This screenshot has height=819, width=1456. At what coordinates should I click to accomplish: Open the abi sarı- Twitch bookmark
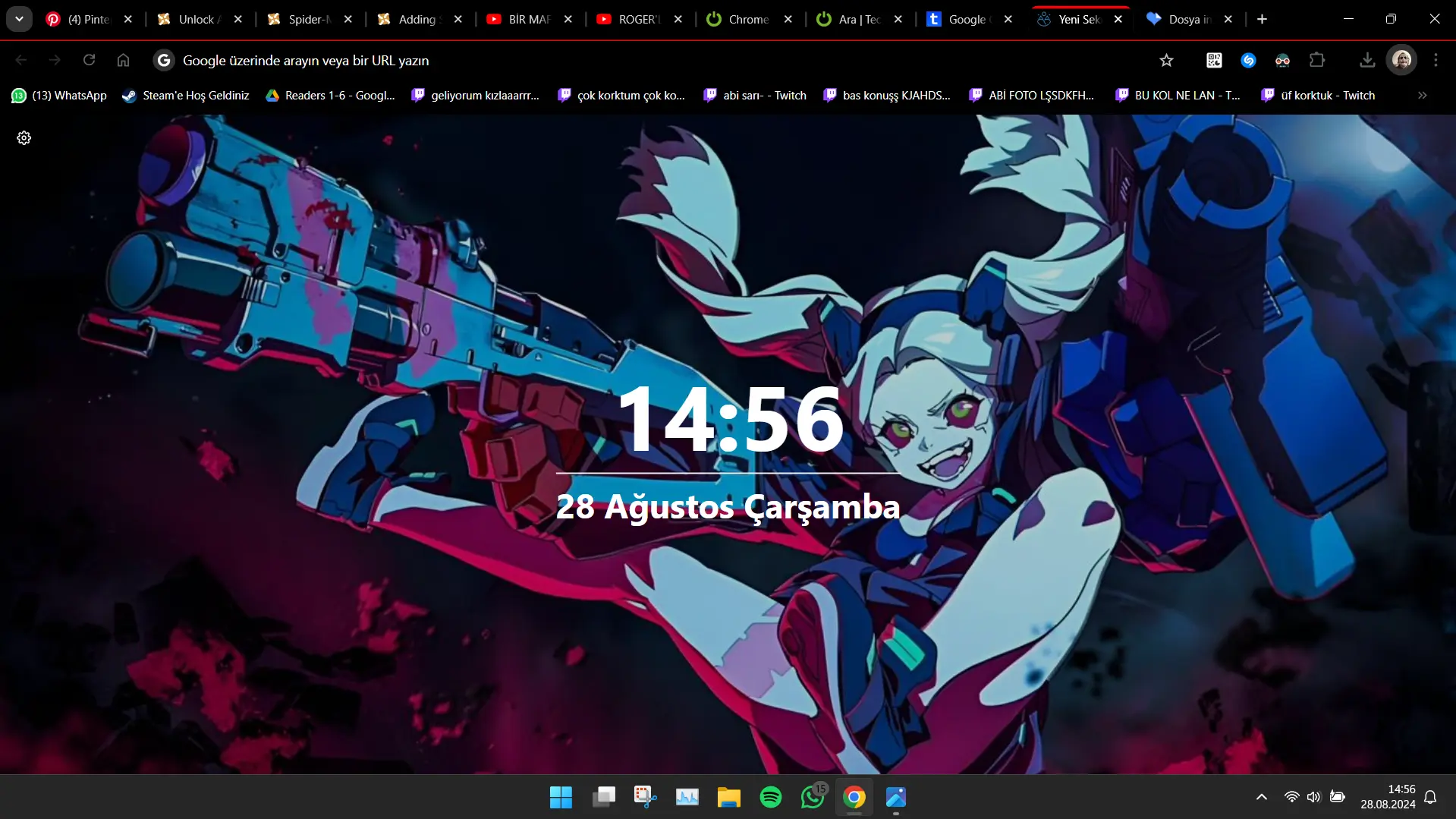(x=755, y=96)
